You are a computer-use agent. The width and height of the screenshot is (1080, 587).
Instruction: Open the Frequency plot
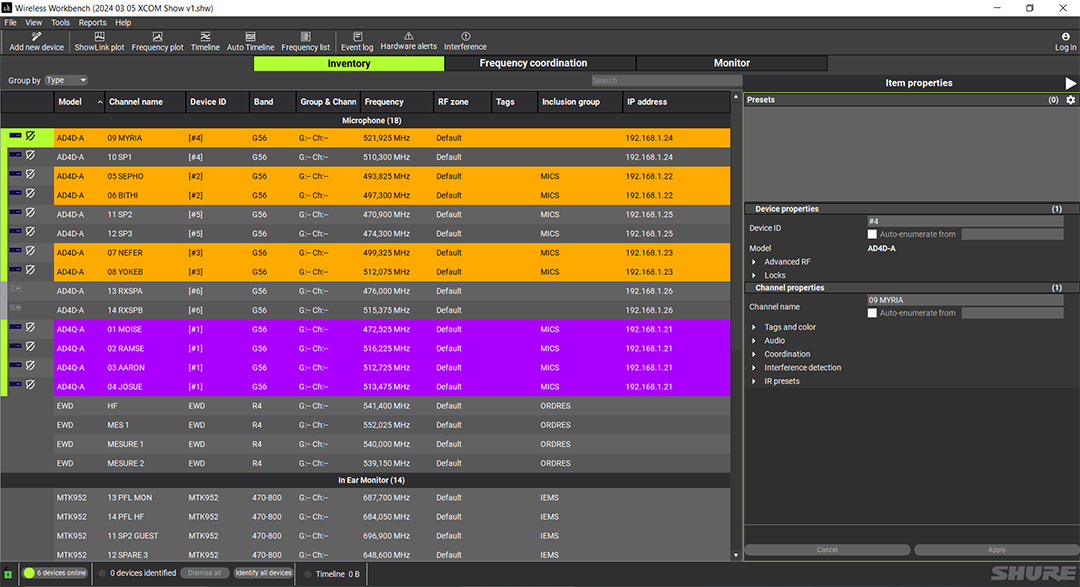(x=157, y=41)
